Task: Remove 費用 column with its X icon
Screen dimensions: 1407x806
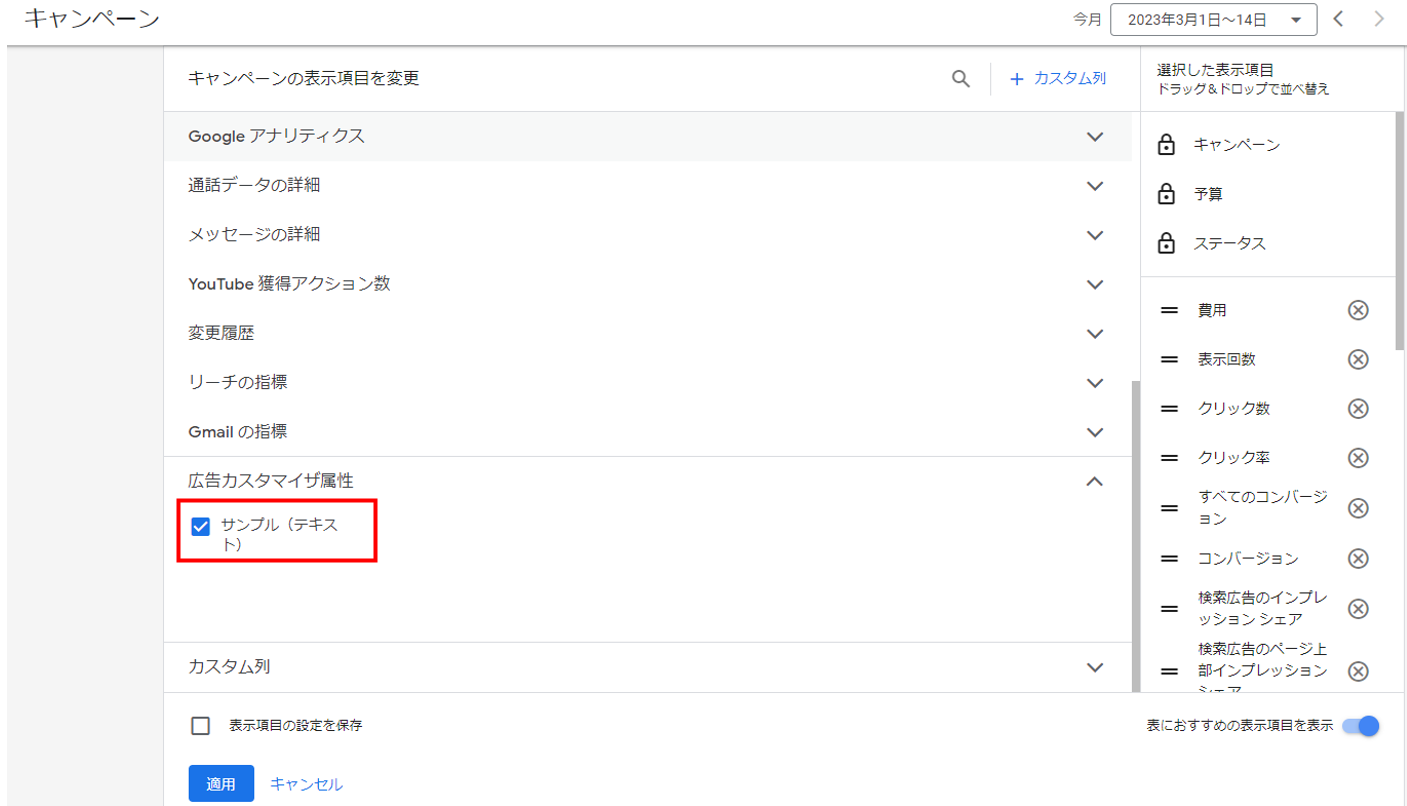Action: 1358,310
